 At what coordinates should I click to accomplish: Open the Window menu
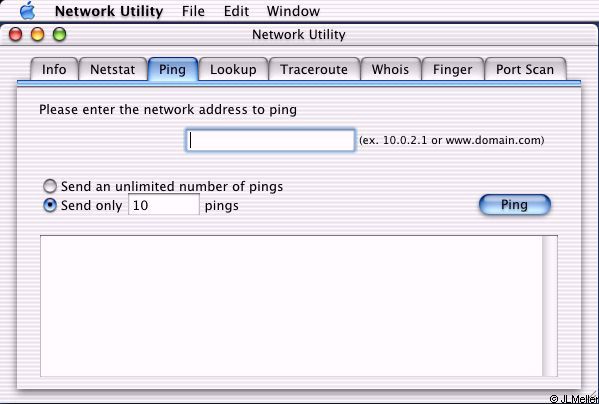293,11
